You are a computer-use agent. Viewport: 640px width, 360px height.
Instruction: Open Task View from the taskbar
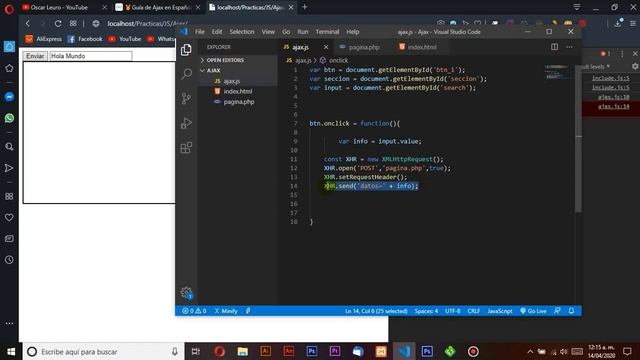[196, 351]
